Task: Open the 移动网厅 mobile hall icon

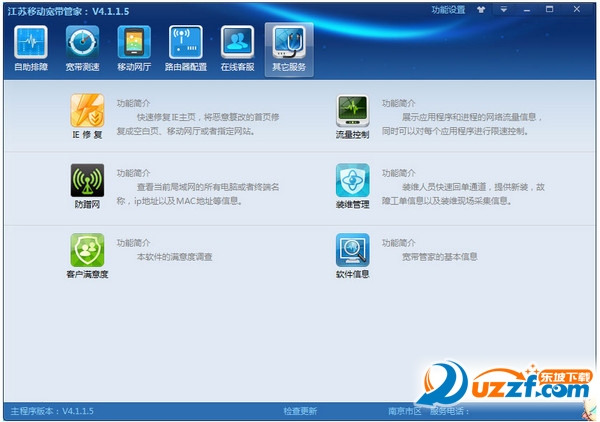Action: [x=134, y=49]
